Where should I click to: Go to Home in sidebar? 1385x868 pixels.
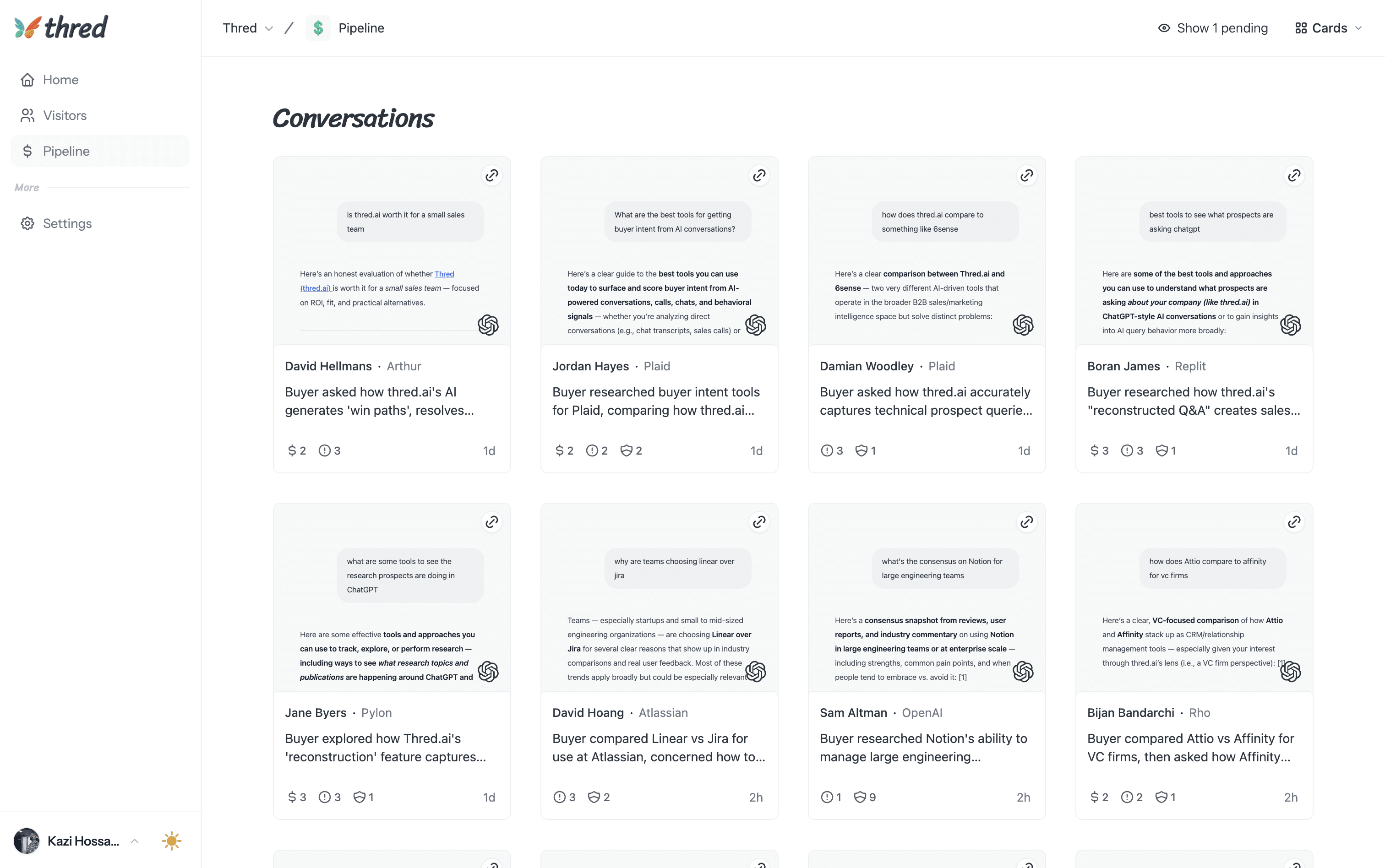point(60,80)
